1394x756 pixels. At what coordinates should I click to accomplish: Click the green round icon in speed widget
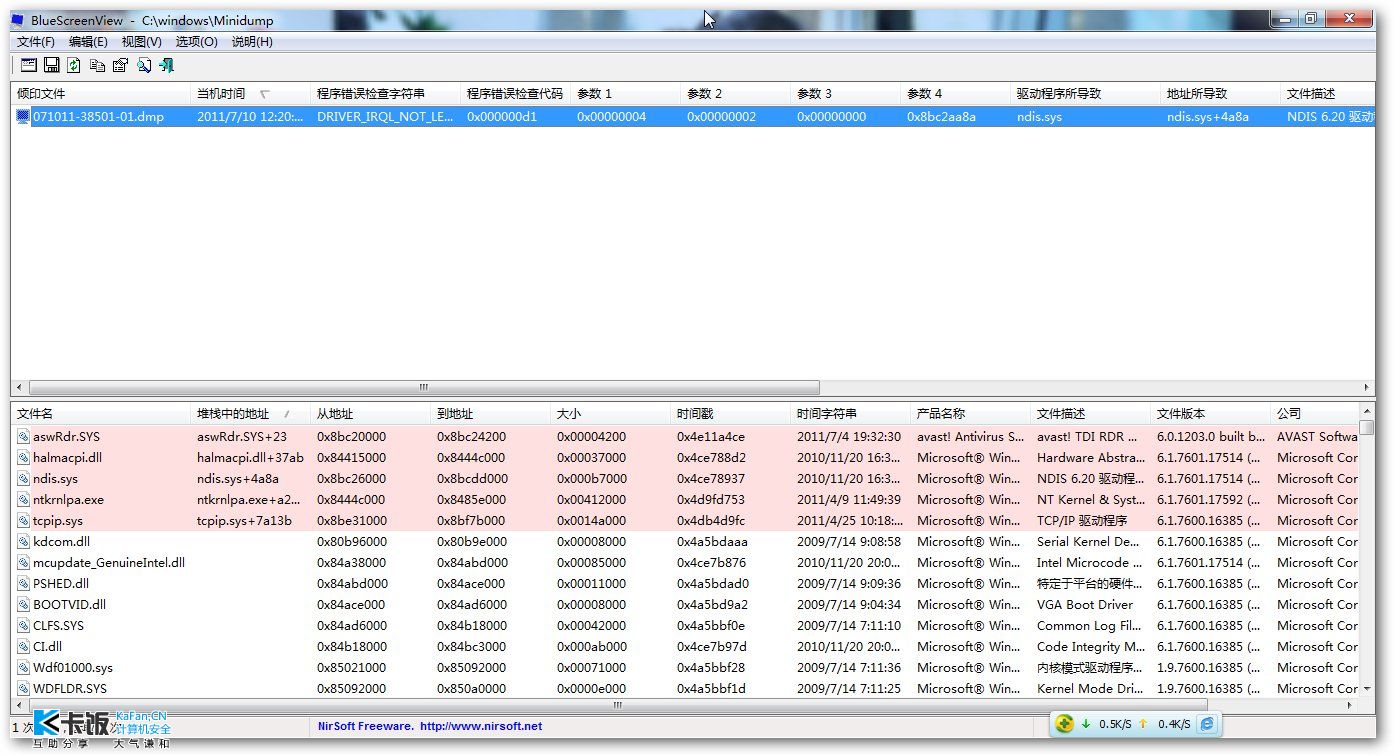(x=1066, y=723)
